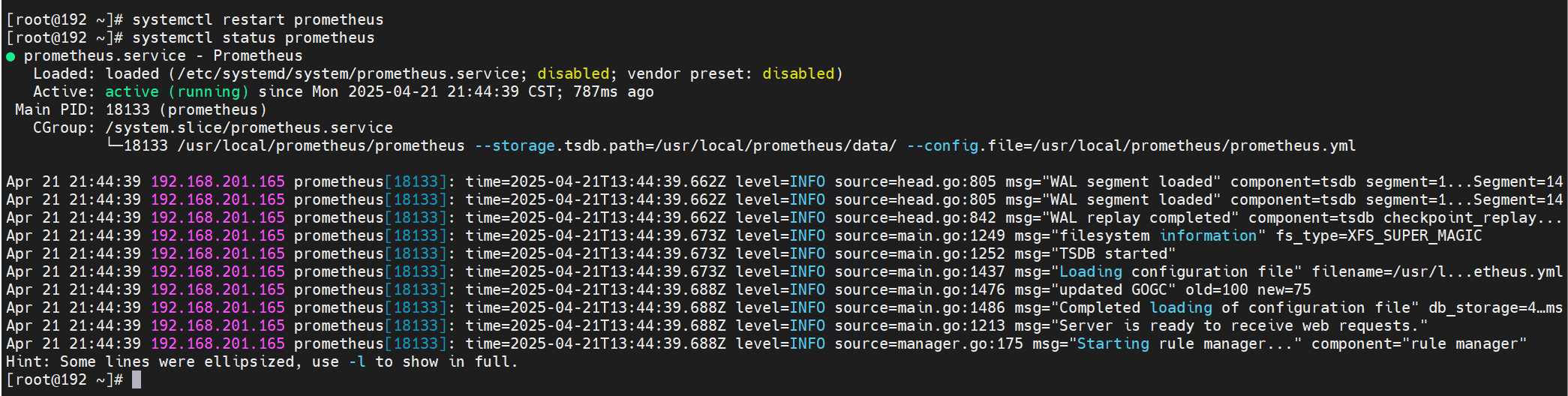1568x396 pixels.
Task: Click the 'source=main.go:1249' text
Action: point(920,235)
